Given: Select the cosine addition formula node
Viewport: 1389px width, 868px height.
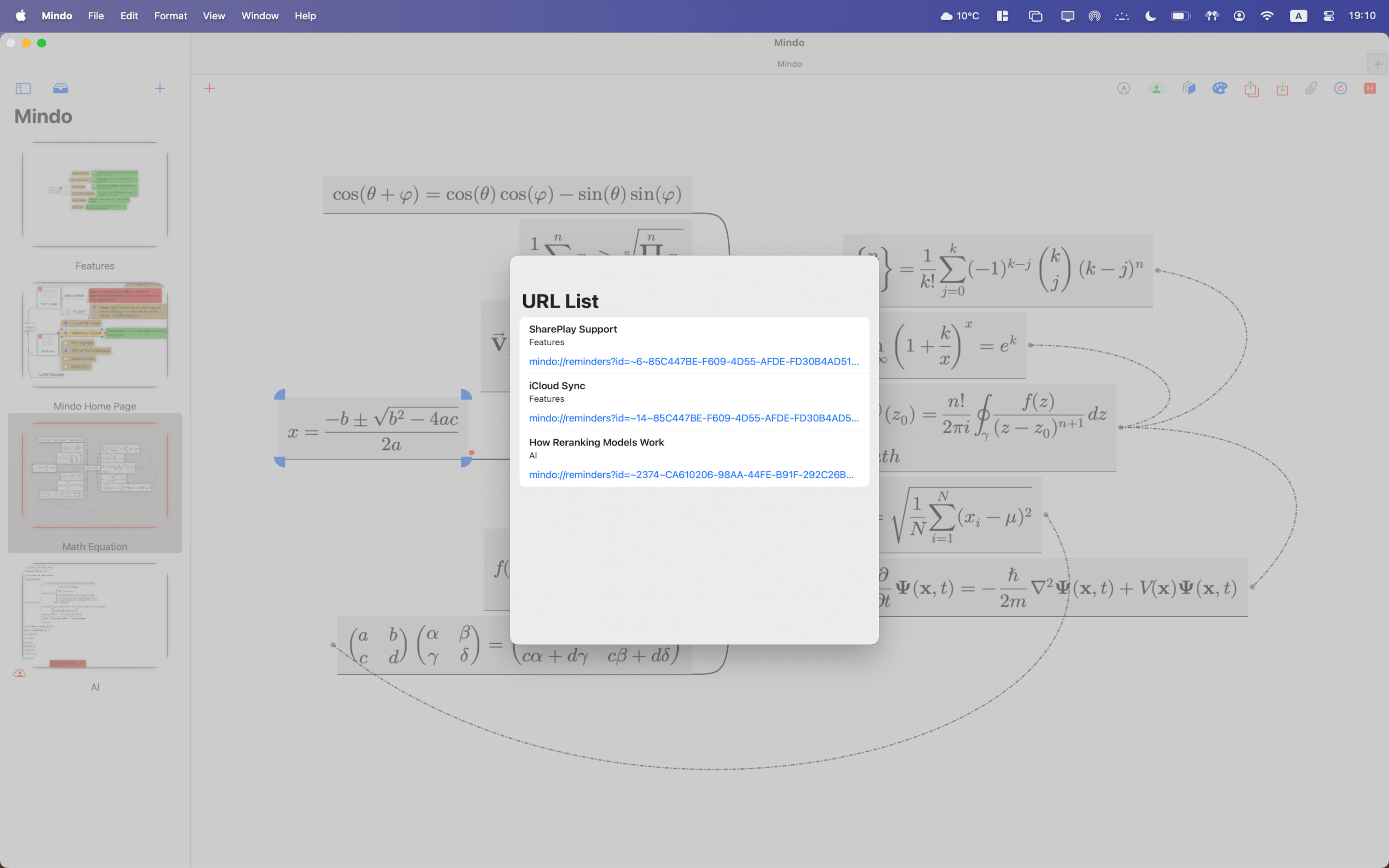Looking at the screenshot, I should (x=507, y=195).
